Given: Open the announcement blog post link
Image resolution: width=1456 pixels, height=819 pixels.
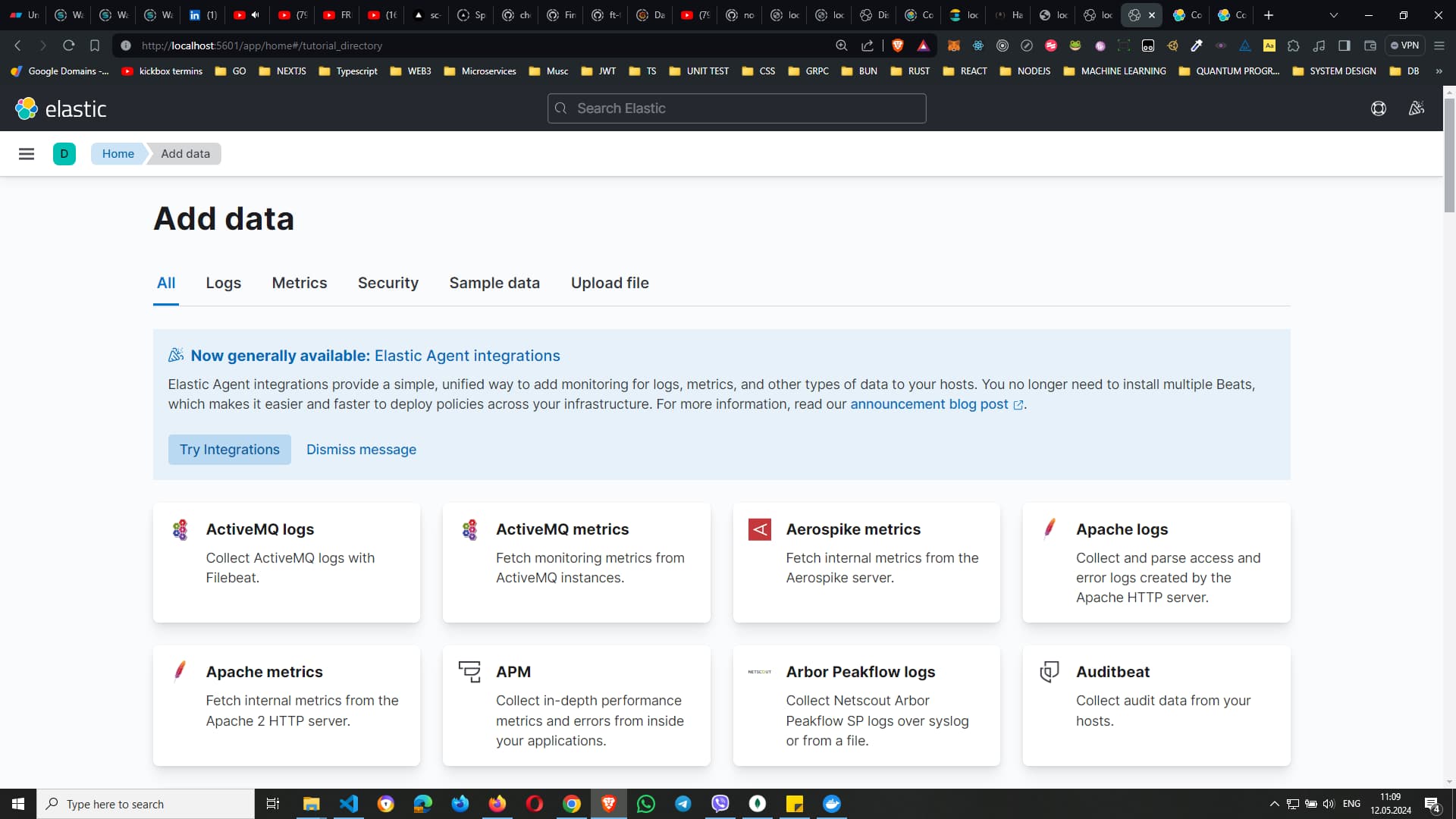Looking at the screenshot, I should coord(930,404).
